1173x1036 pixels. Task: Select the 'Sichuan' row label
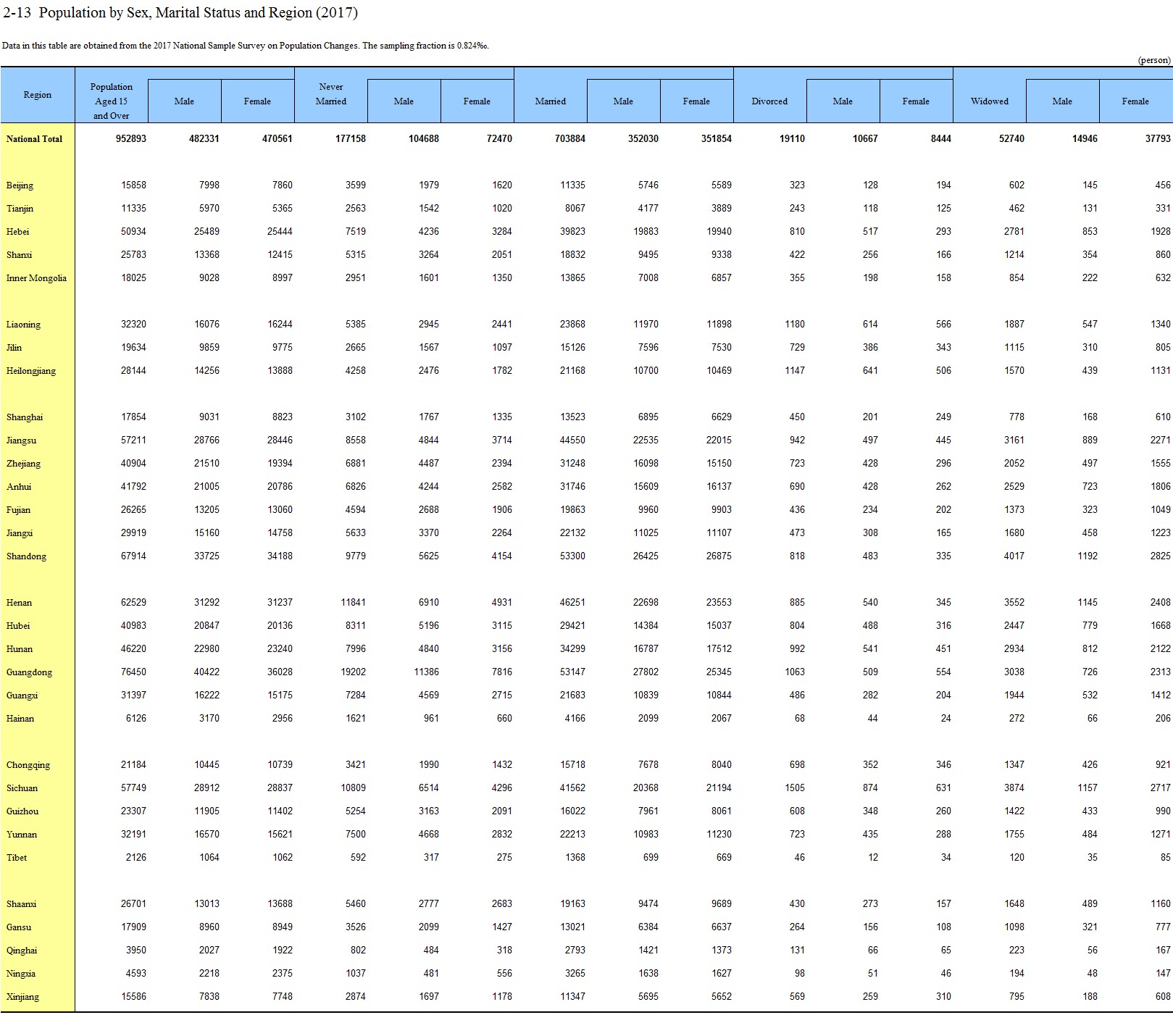pos(22,788)
